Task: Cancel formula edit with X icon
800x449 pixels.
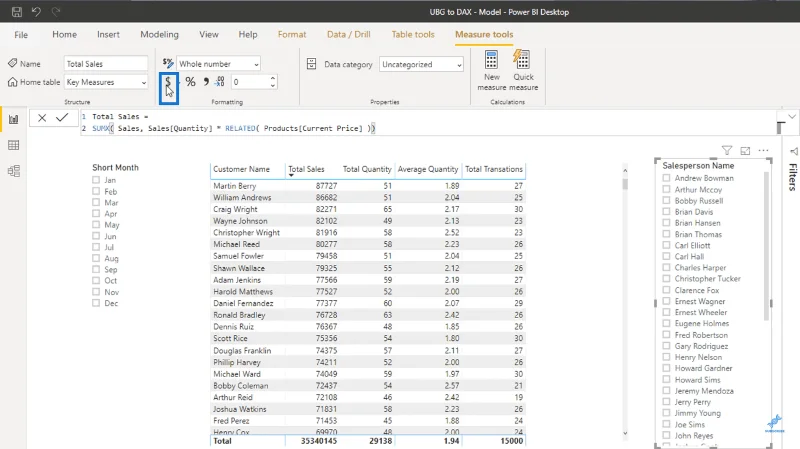Action: [42, 118]
